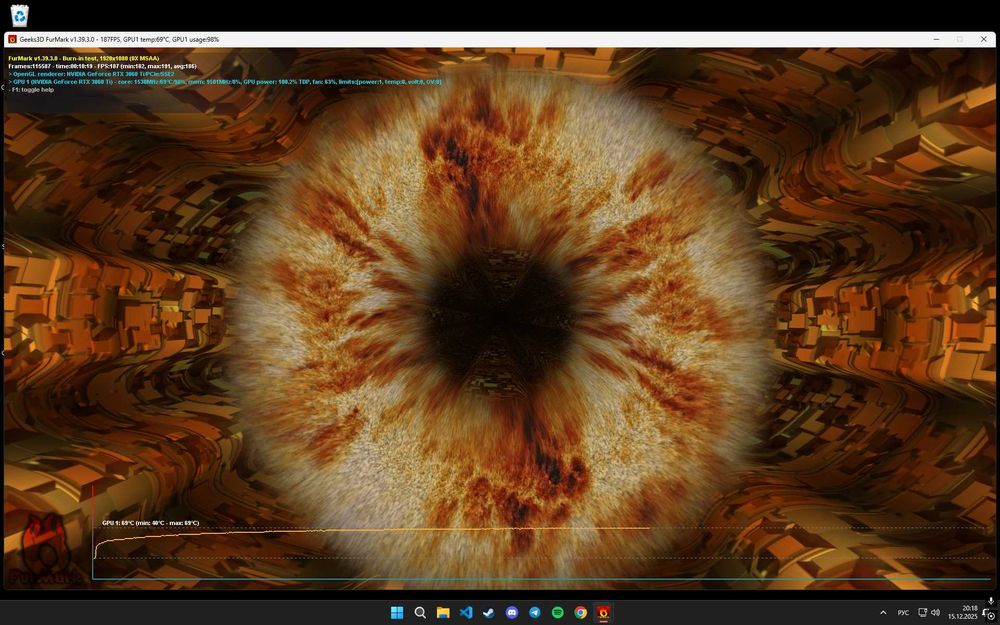1000x625 pixels.
Task: Open the clock showing 20:18
Action: (x=962, y=613)
